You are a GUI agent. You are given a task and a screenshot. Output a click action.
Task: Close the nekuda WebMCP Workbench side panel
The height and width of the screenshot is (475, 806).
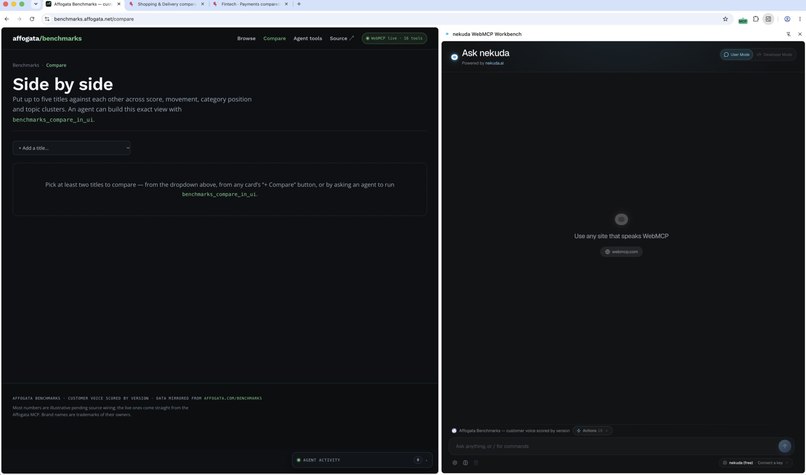800,34
